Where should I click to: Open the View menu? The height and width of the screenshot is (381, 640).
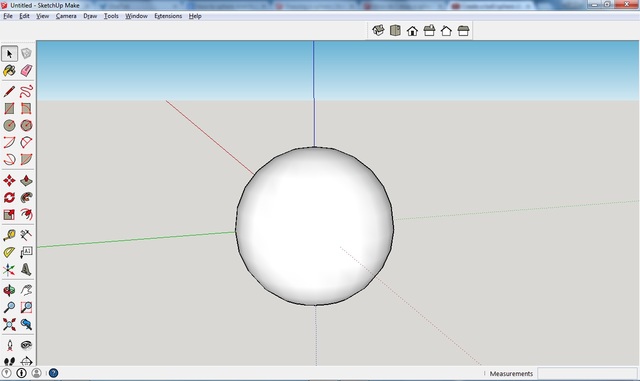[x=42, y=16]
